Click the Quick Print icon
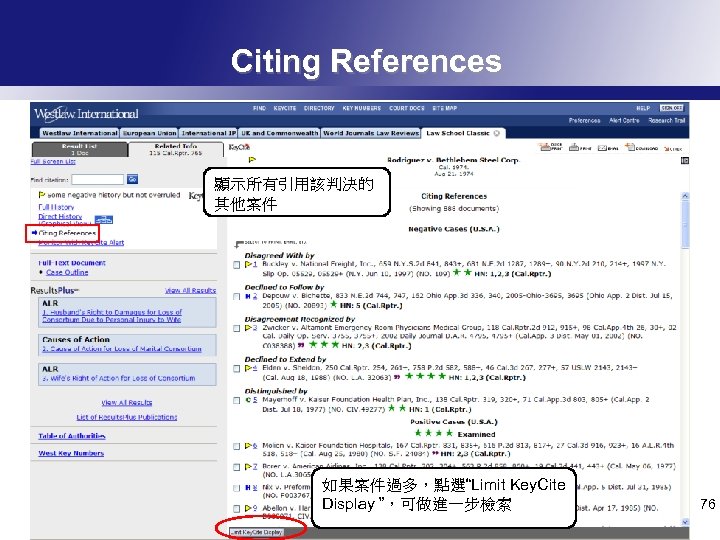 tap(551, 147)
